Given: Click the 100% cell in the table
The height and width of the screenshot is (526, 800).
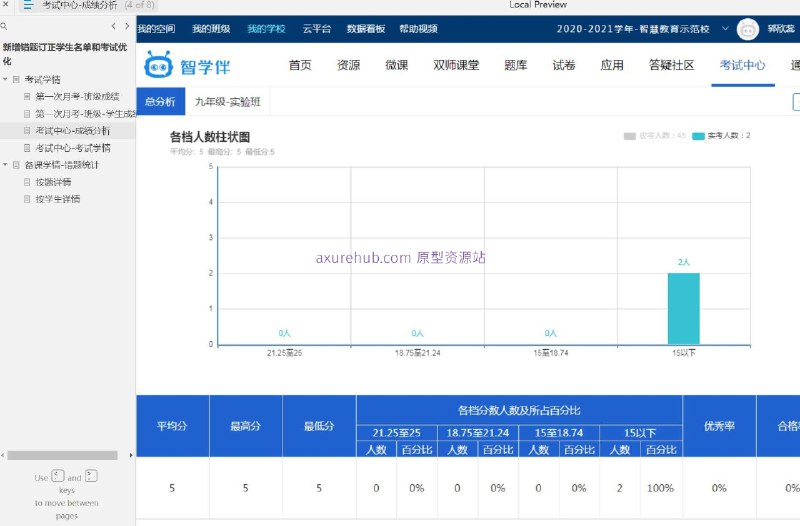Looking at the screenshot, I should tap(661, 488).
